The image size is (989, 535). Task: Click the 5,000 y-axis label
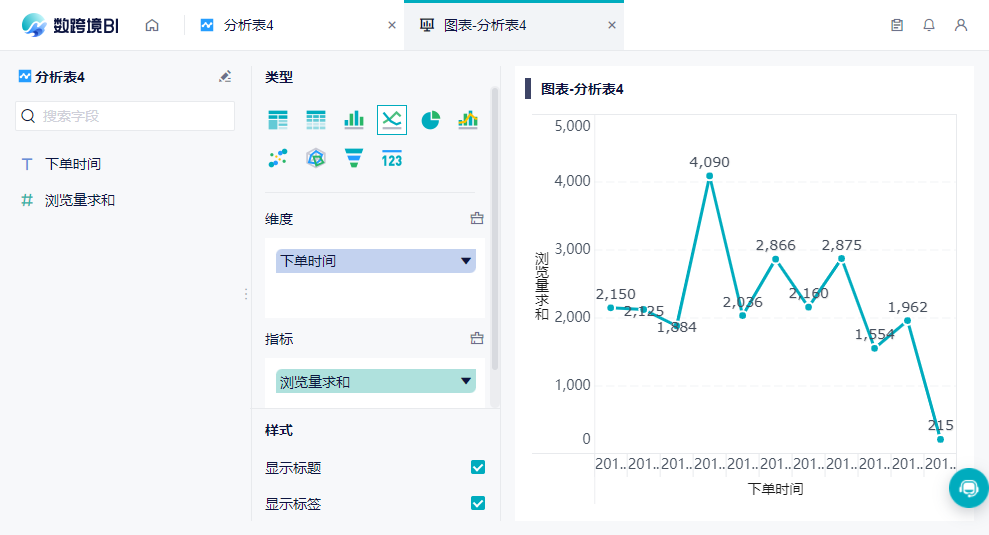pos(573,126)
